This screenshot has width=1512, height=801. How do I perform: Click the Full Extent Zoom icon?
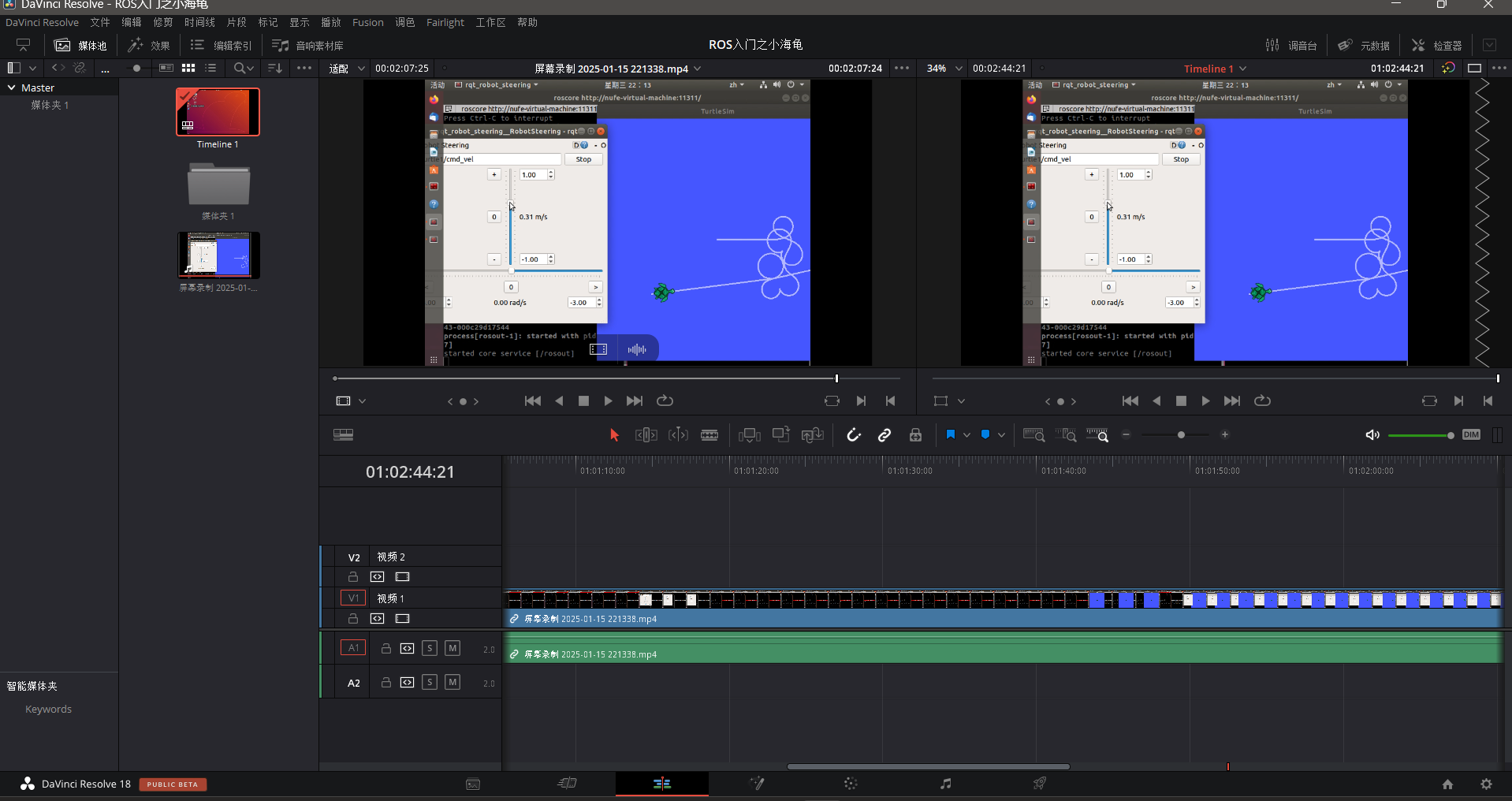coord(1033,435)
